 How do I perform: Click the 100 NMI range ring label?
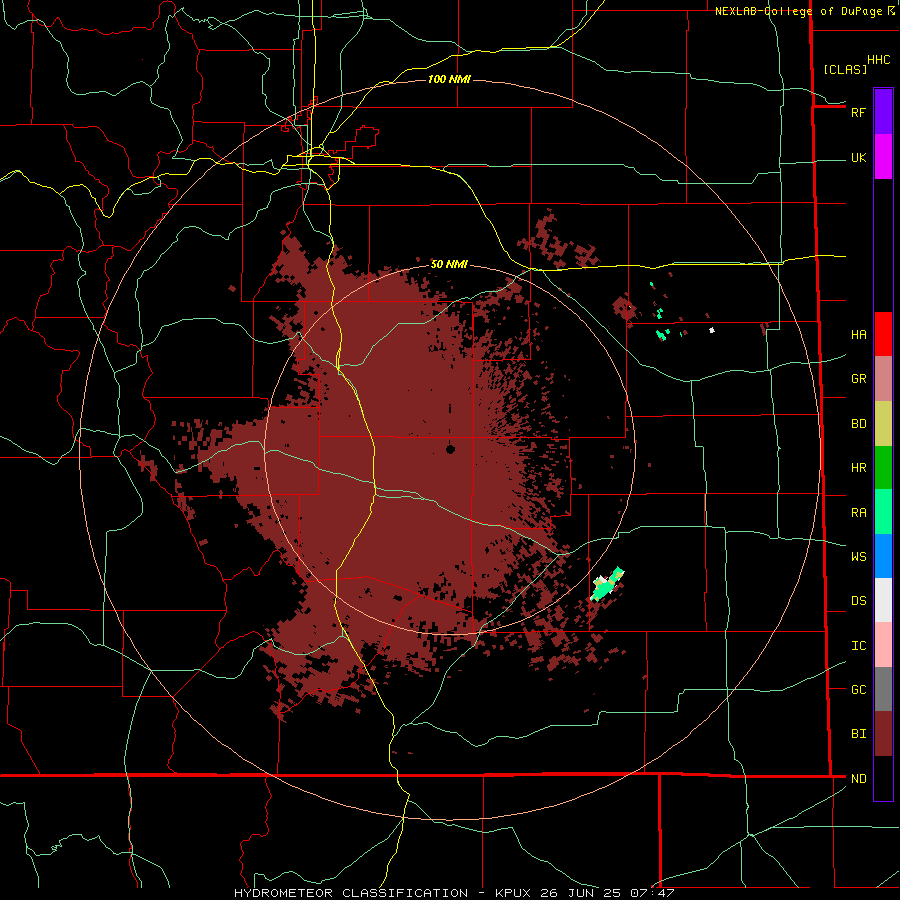click(x=449, y=79)
